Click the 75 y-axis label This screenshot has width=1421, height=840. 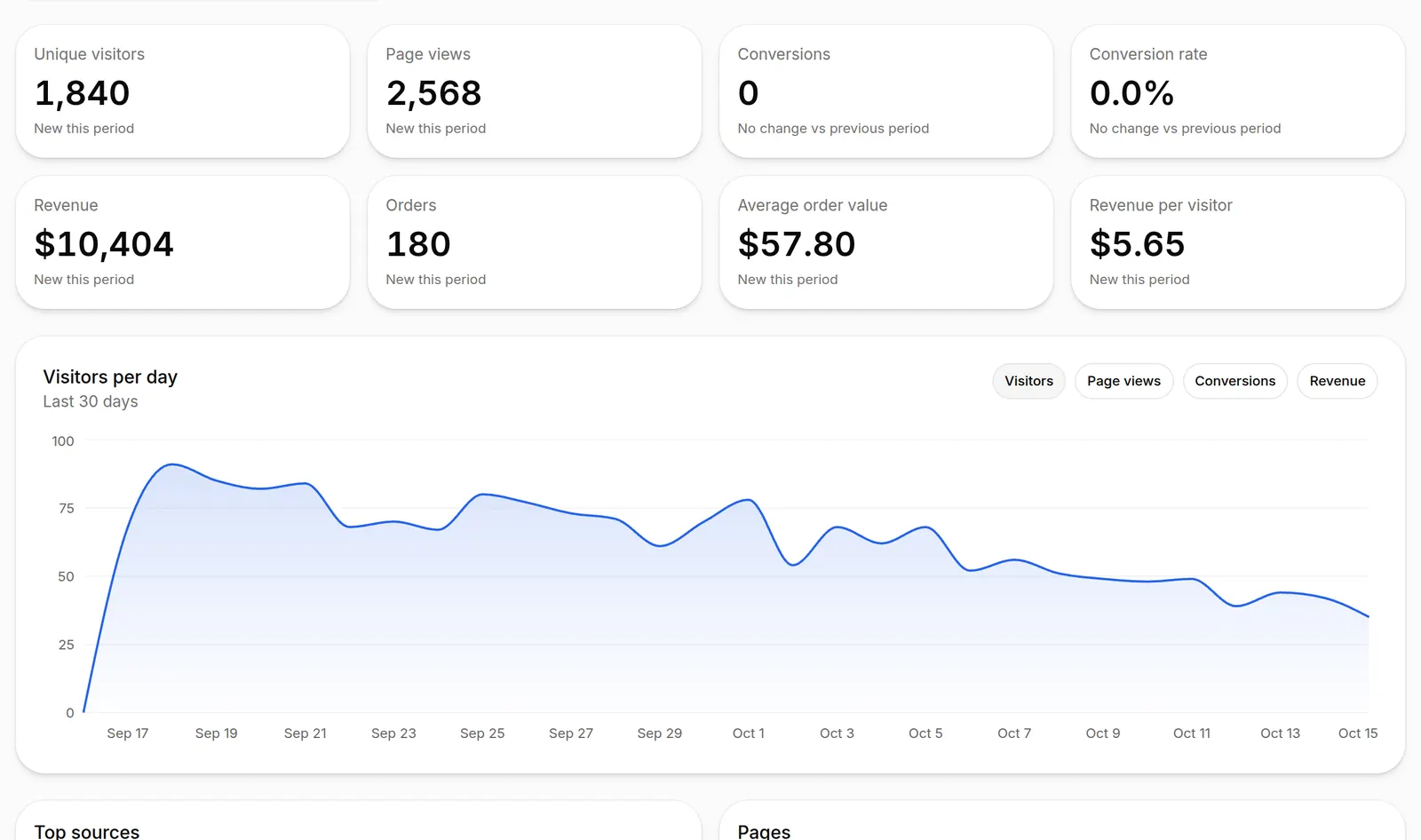67,509
